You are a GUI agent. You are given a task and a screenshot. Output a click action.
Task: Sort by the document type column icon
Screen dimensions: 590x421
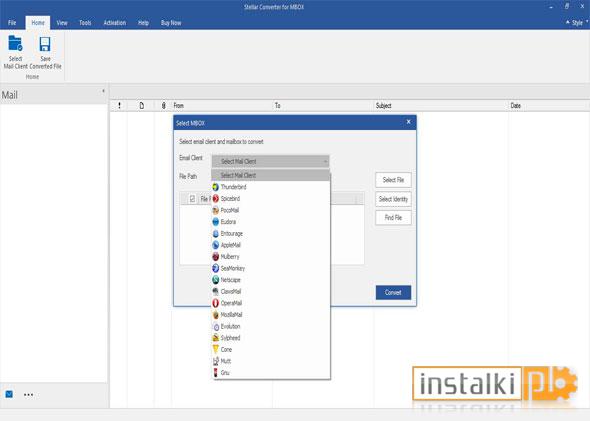tap(141, 106)
